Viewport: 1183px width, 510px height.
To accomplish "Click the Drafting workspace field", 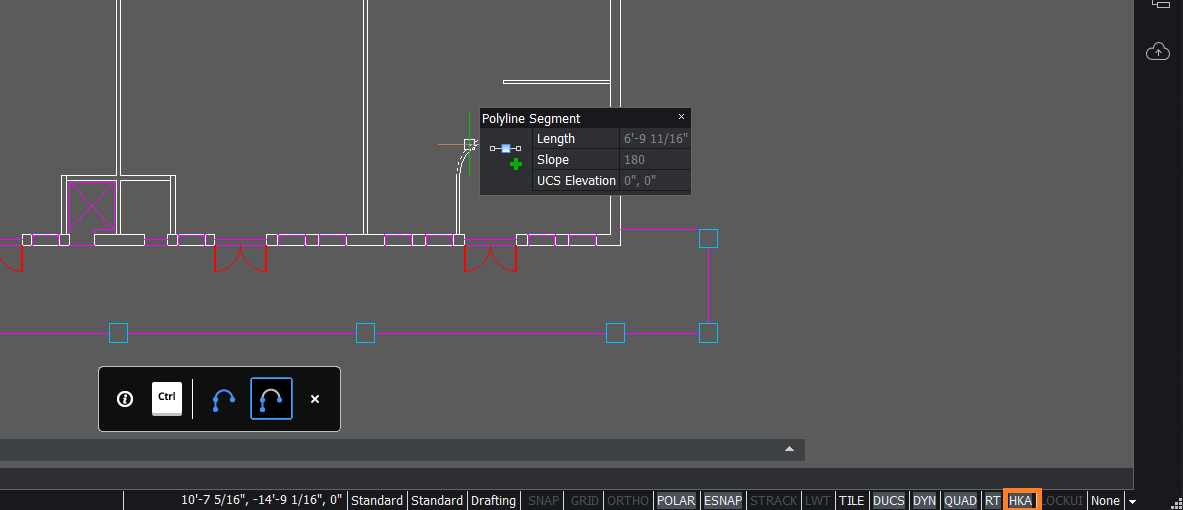I will point(493,500).
